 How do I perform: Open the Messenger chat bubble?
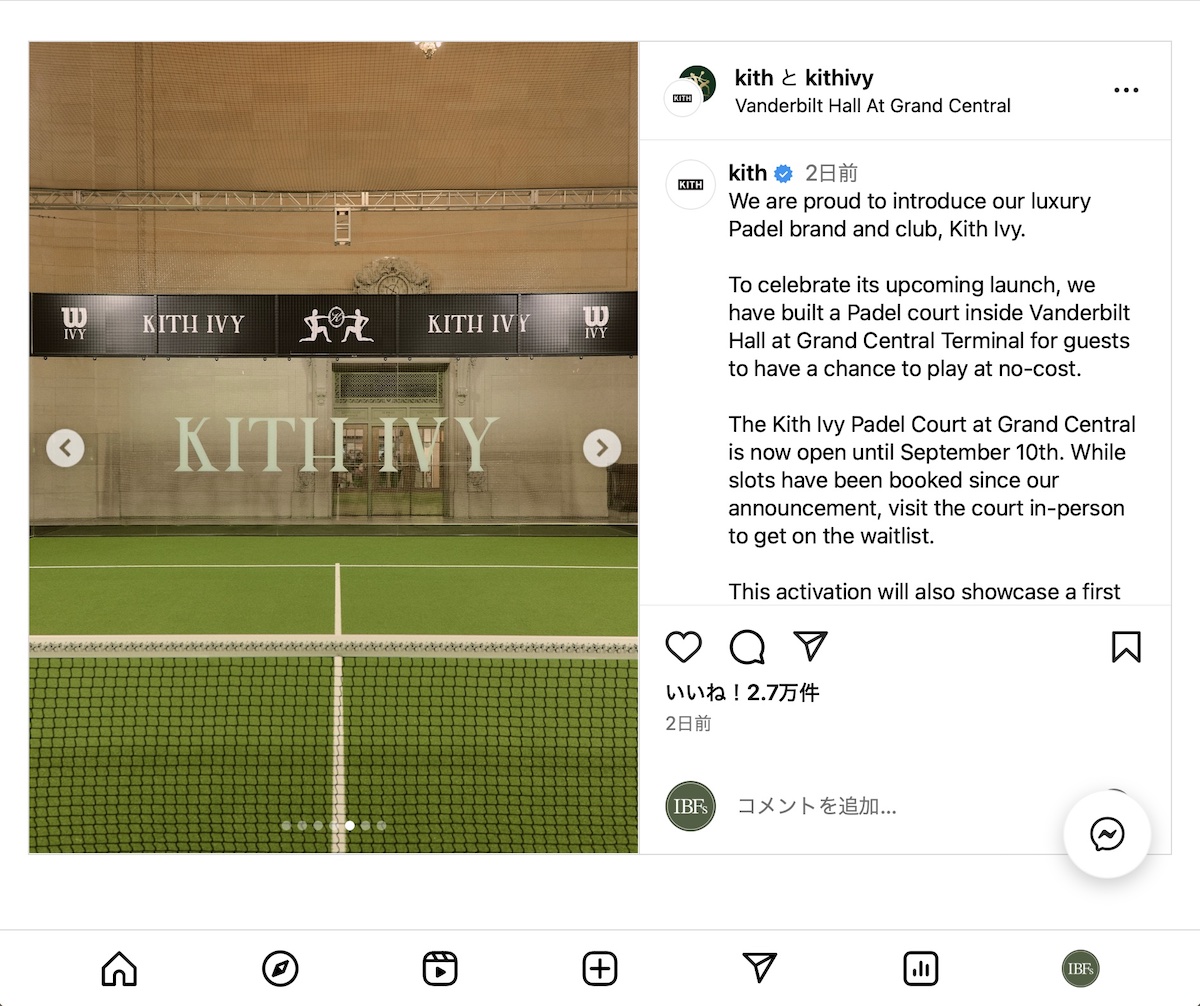[1108, 834]
